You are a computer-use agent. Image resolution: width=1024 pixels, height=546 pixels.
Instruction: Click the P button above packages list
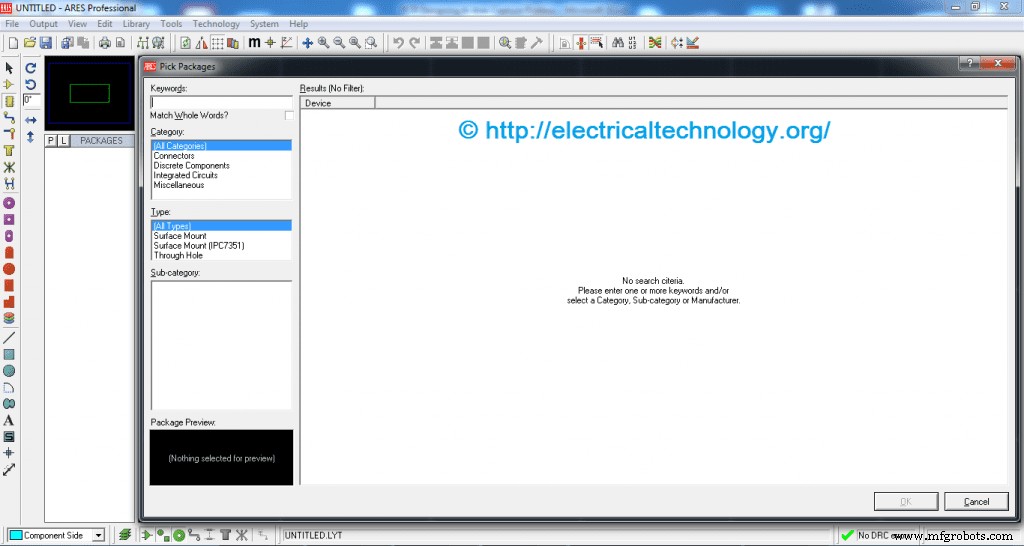point(51,141)
